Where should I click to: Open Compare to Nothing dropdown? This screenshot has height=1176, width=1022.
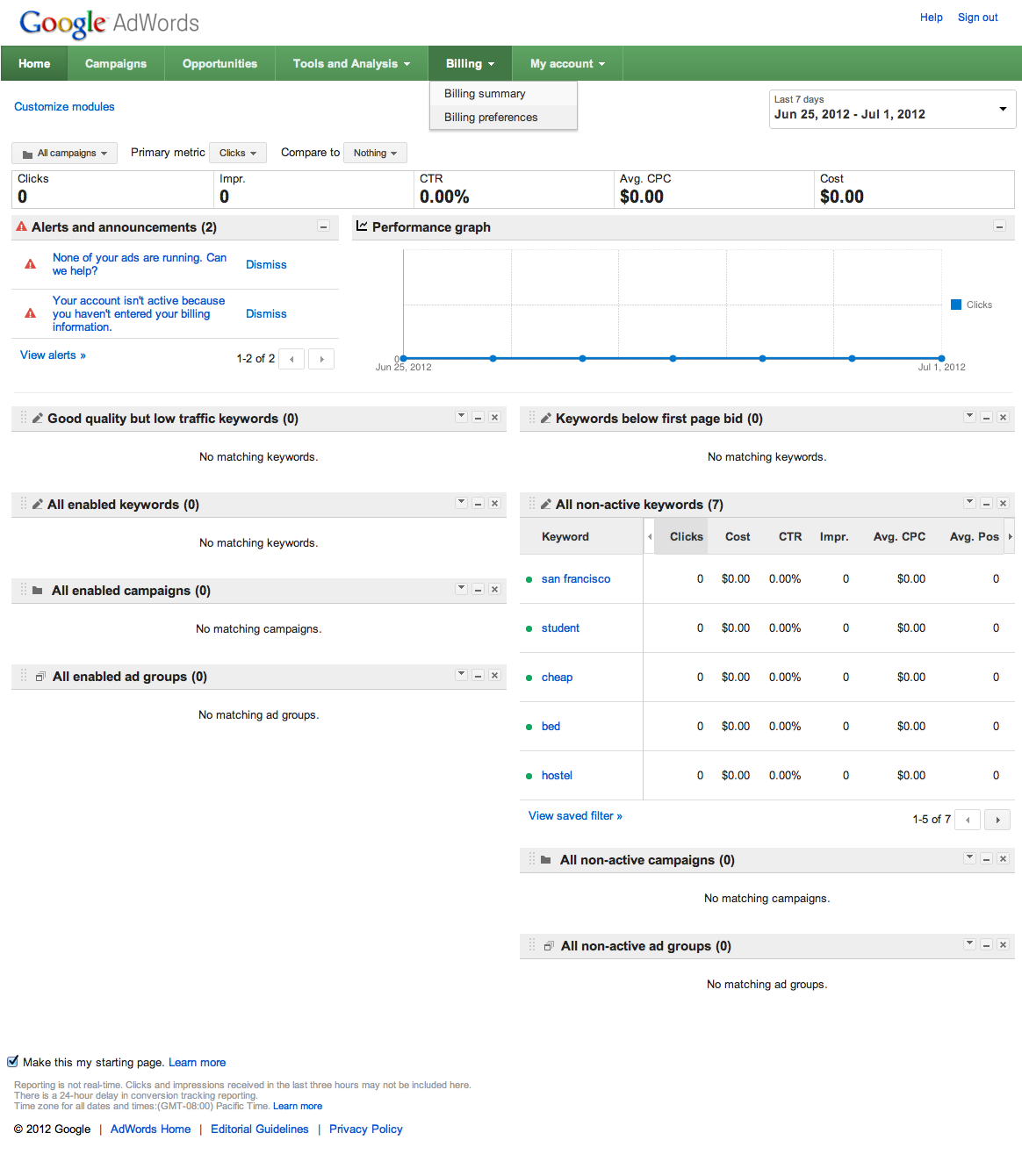[x=375, y=154]
